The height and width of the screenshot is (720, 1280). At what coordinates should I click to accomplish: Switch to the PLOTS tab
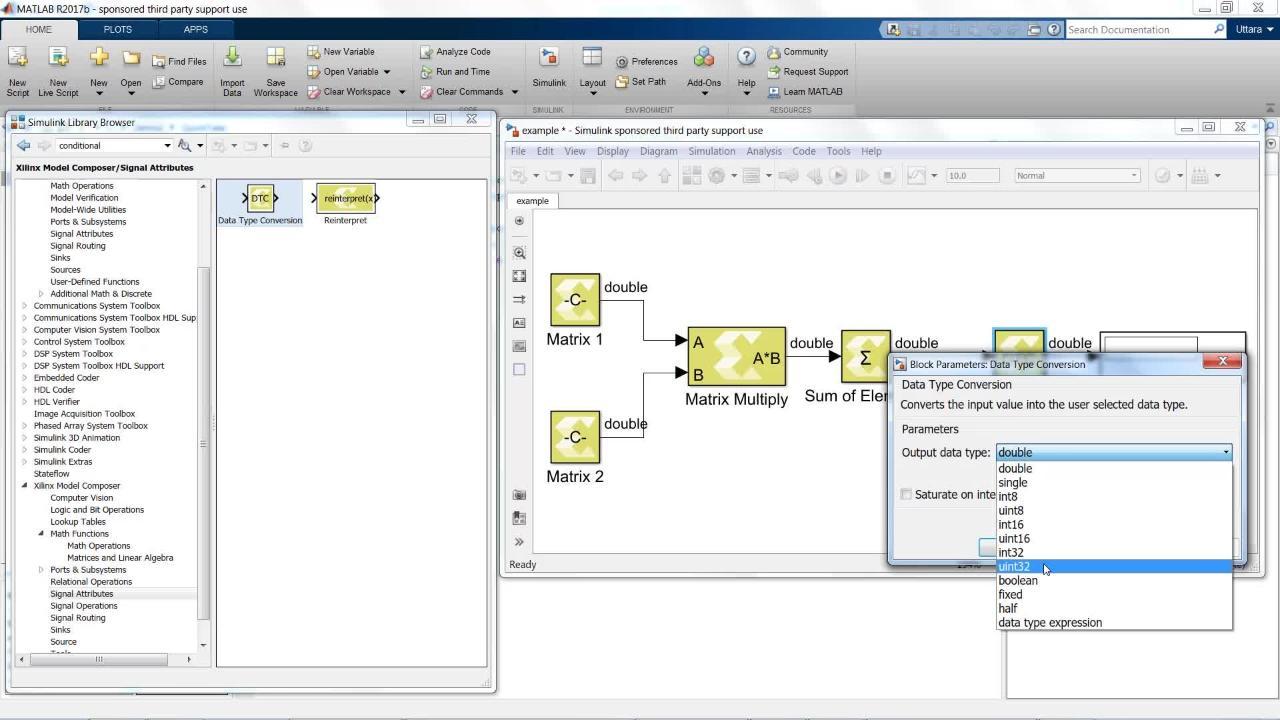coord(117,29)
